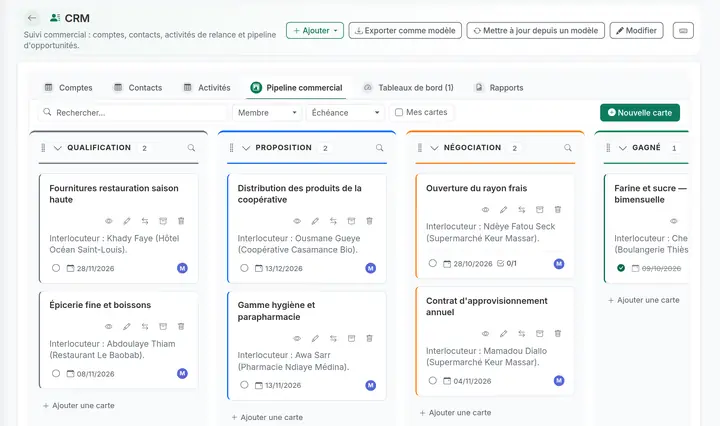Add a card under Négociation column
Image resolution: width=720 pixels, height=426 pixels.
tap(455, 413)
